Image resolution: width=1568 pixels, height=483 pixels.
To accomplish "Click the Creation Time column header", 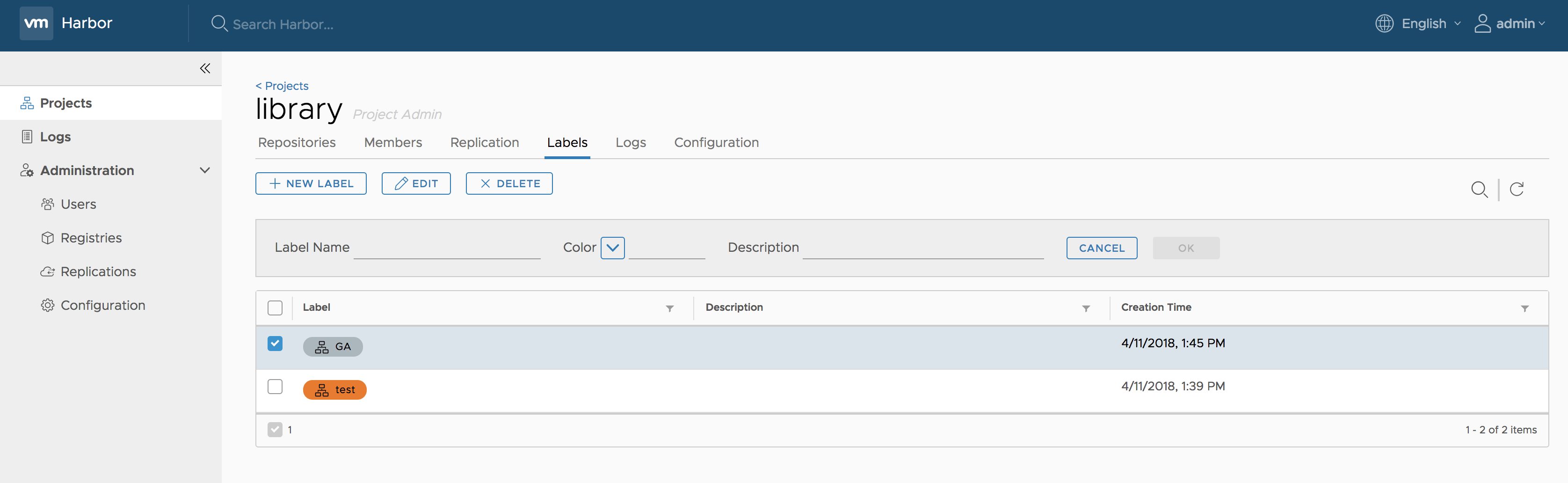I will (x=1156, y=307).
